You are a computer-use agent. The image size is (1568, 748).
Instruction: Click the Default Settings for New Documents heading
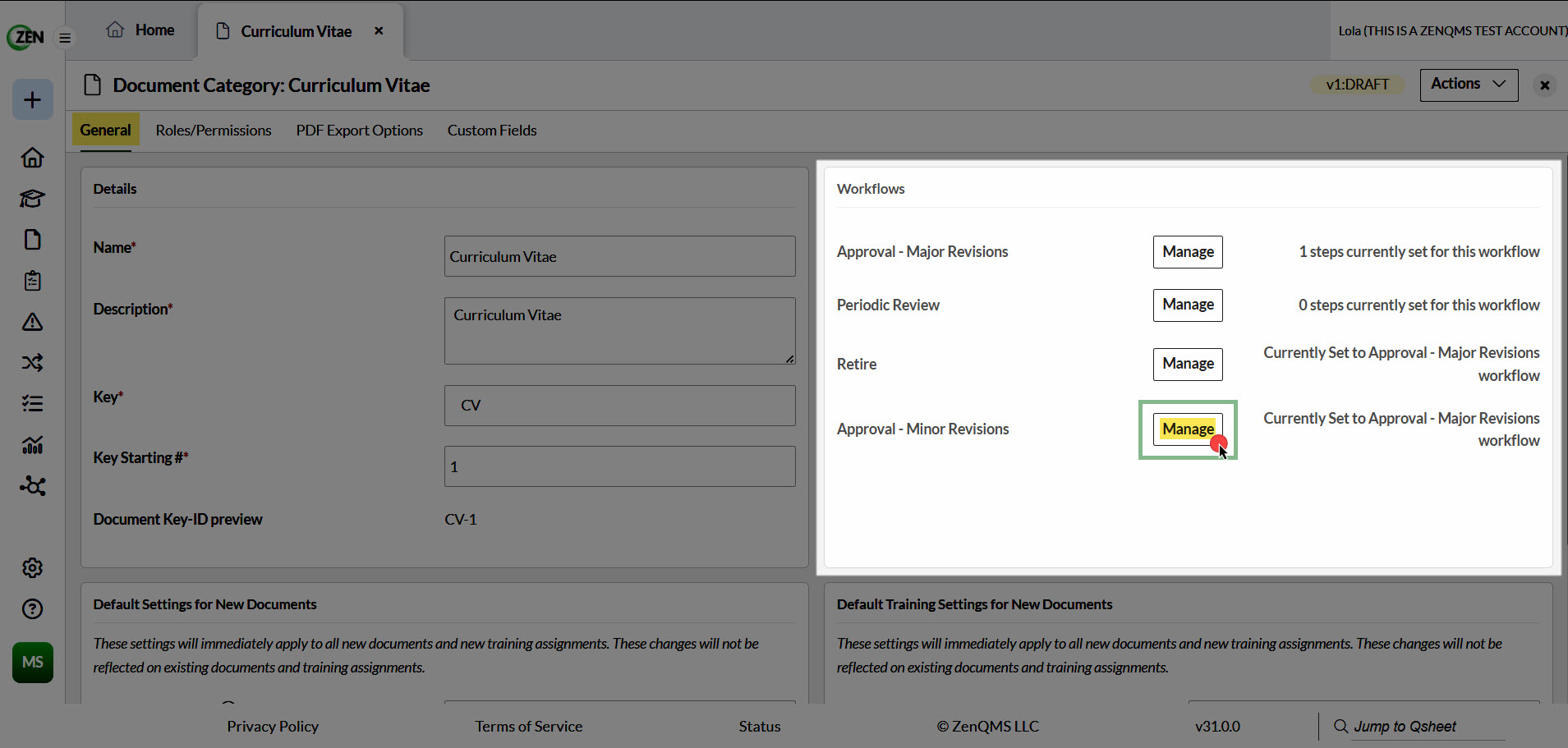(205, 604)
